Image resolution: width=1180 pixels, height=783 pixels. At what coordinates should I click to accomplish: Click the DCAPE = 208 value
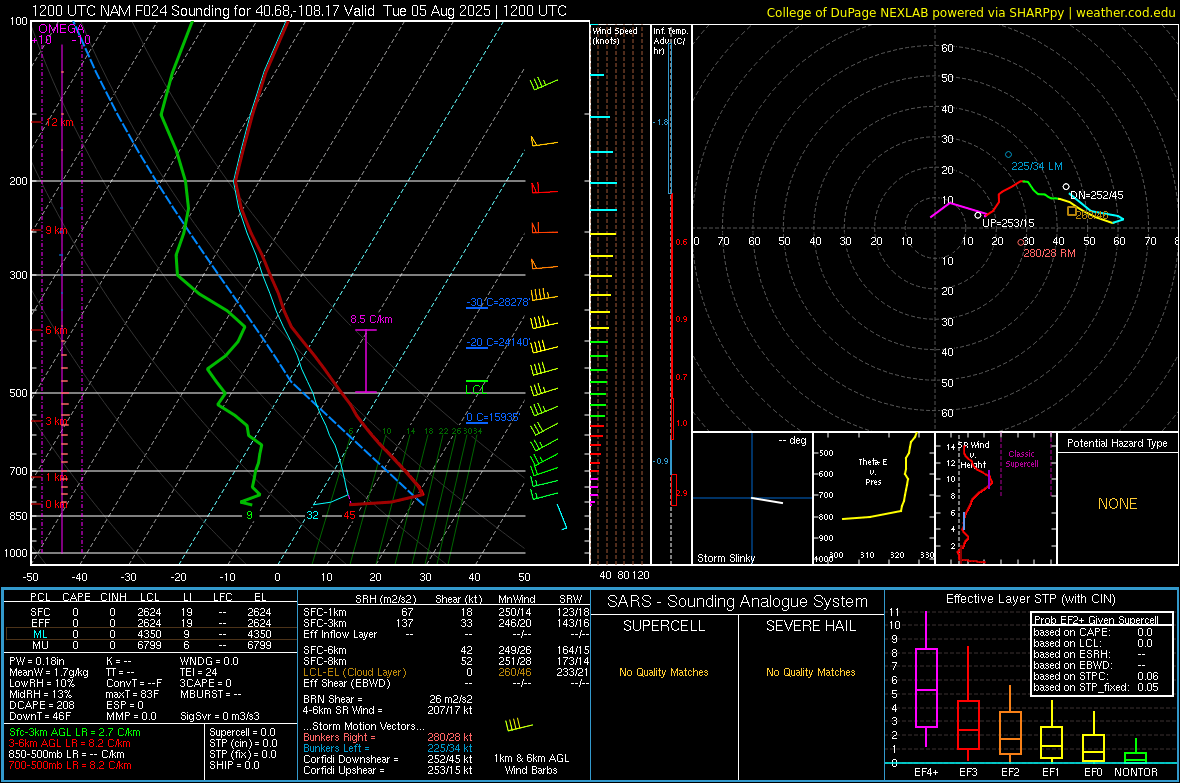click(41, 705)
